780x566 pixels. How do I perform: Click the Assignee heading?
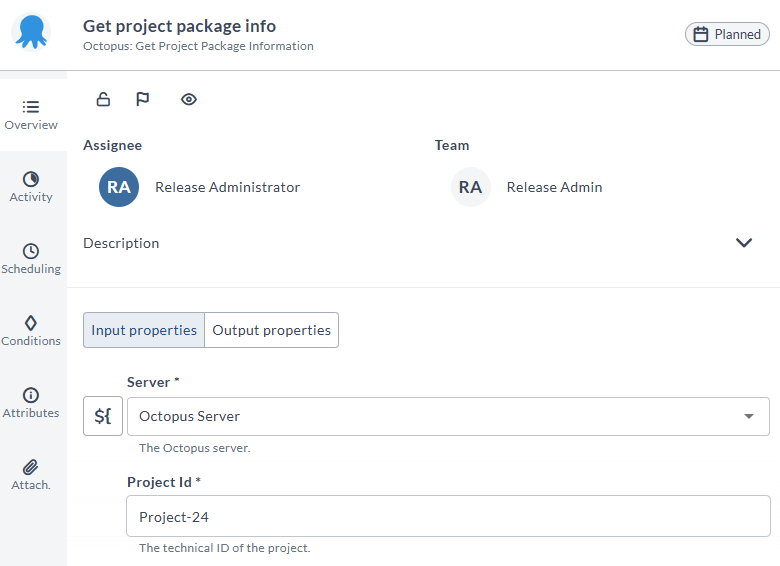coord(112,145)
